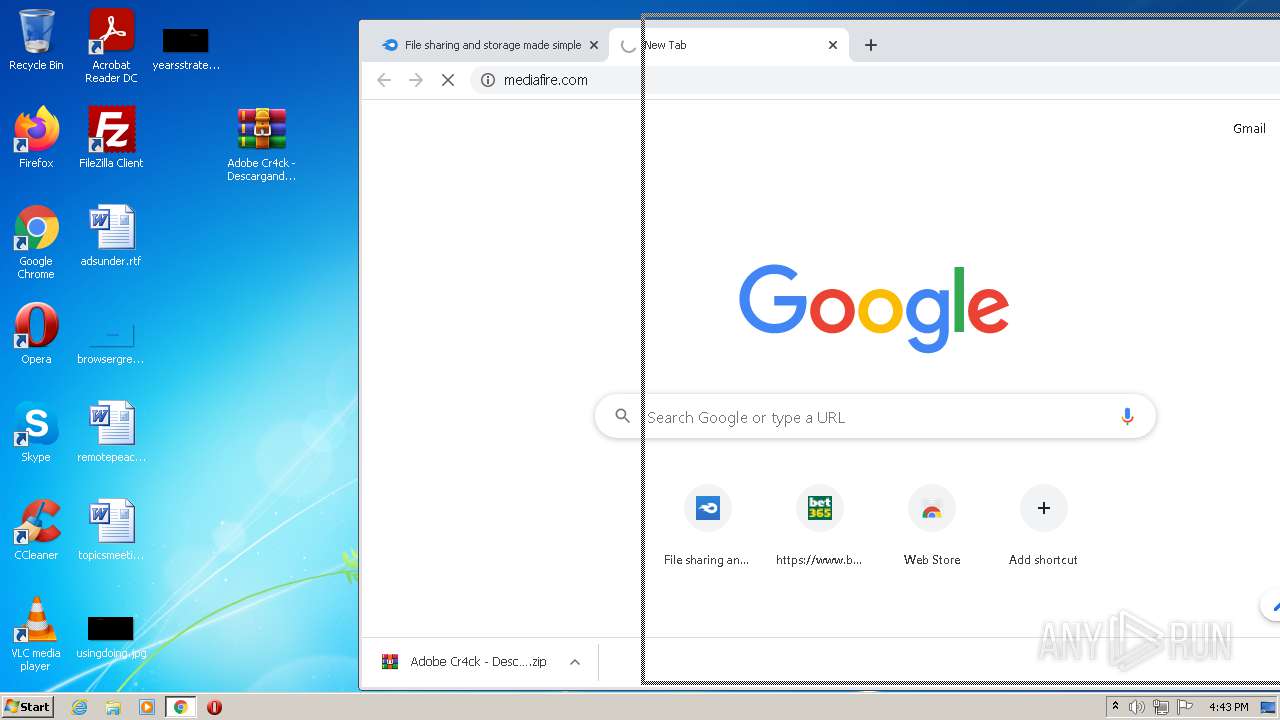
Task: Open the Recycle Bin desktop icon
Action: (36, 40)
